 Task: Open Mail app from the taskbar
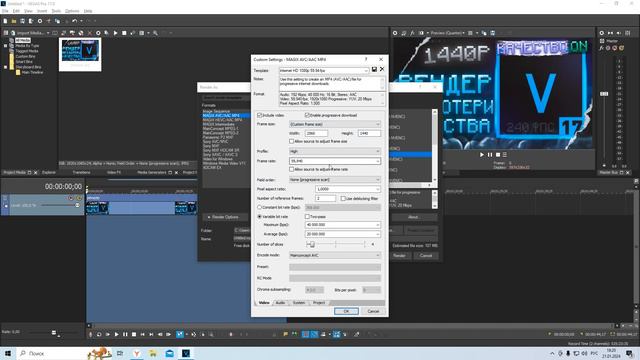pyautogui.click(x=169, y=353)
